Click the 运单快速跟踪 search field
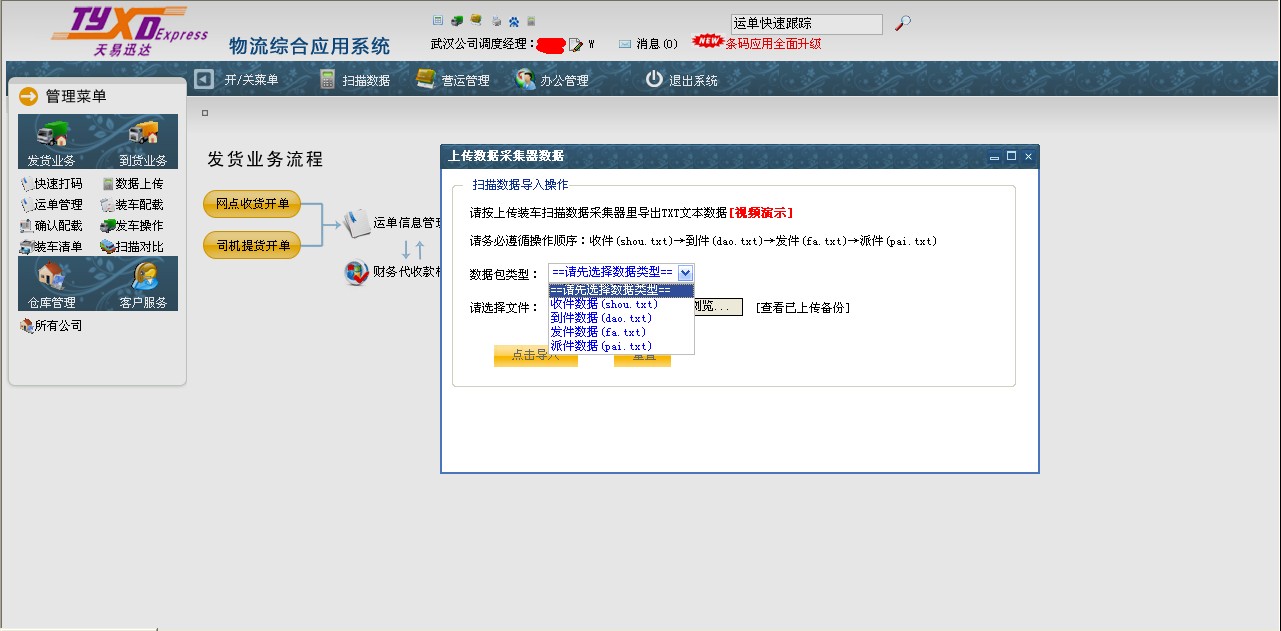This screenshot has width=1281, height=631. 806,23
